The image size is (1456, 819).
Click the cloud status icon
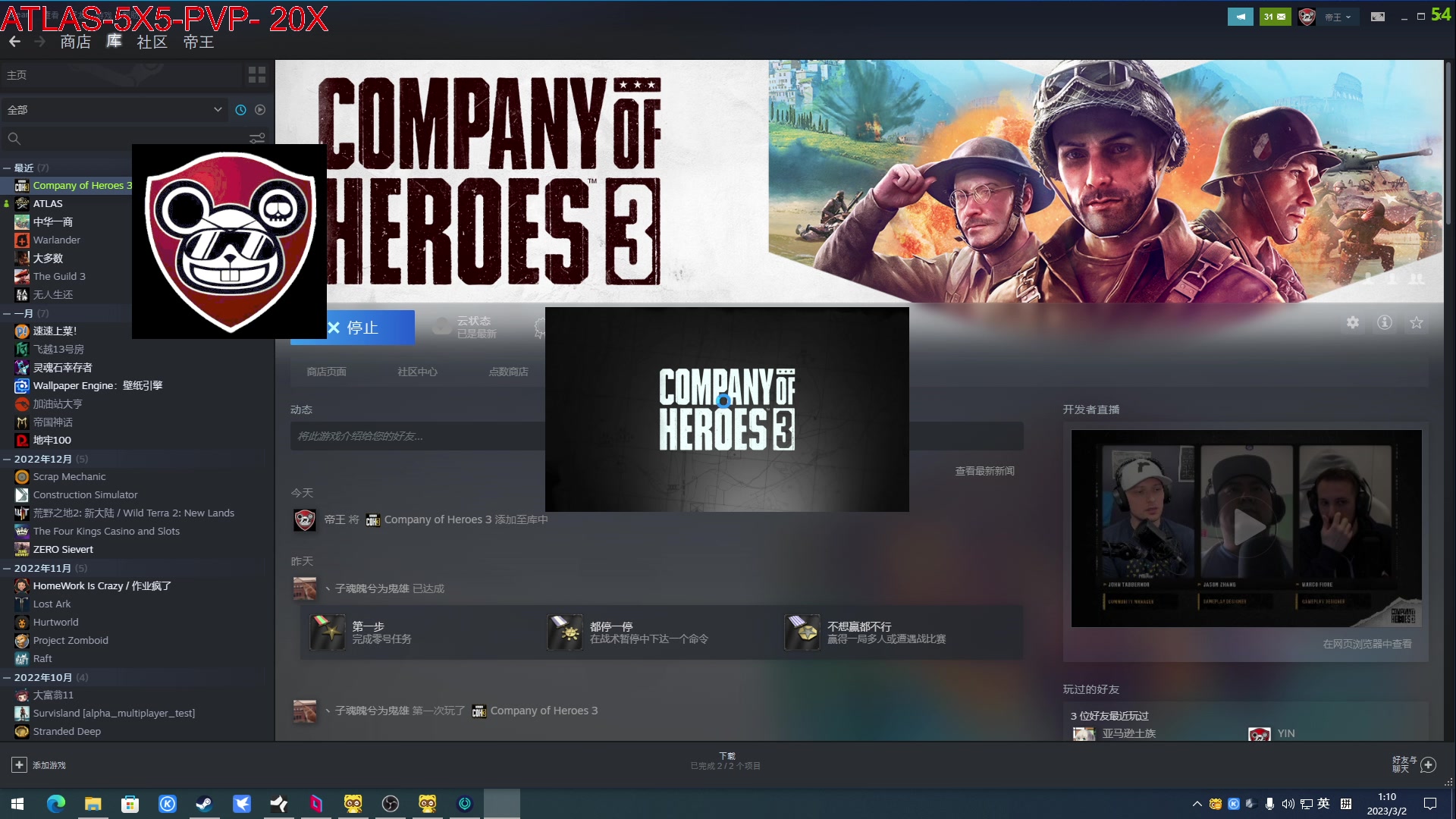(x=441, y=327)
